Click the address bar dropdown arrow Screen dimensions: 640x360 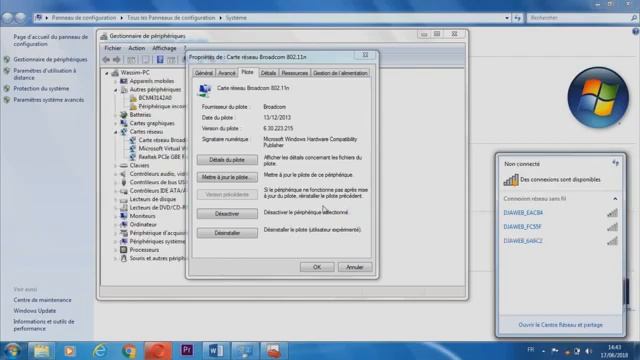(507, 18)
